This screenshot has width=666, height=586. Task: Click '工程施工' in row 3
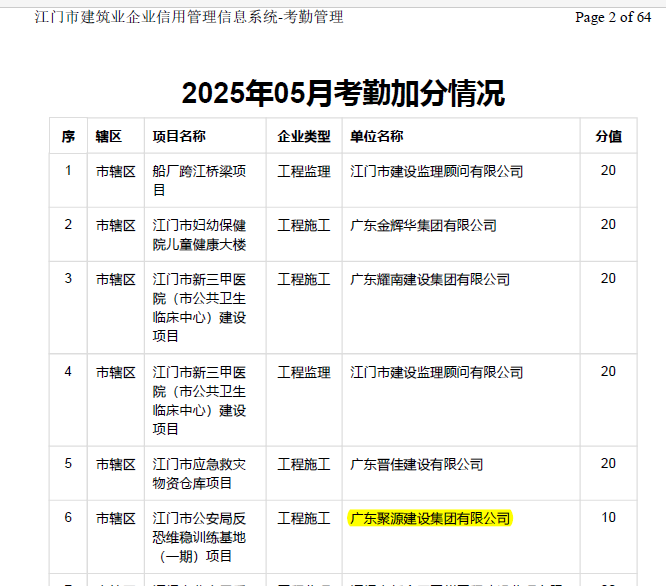304,279
